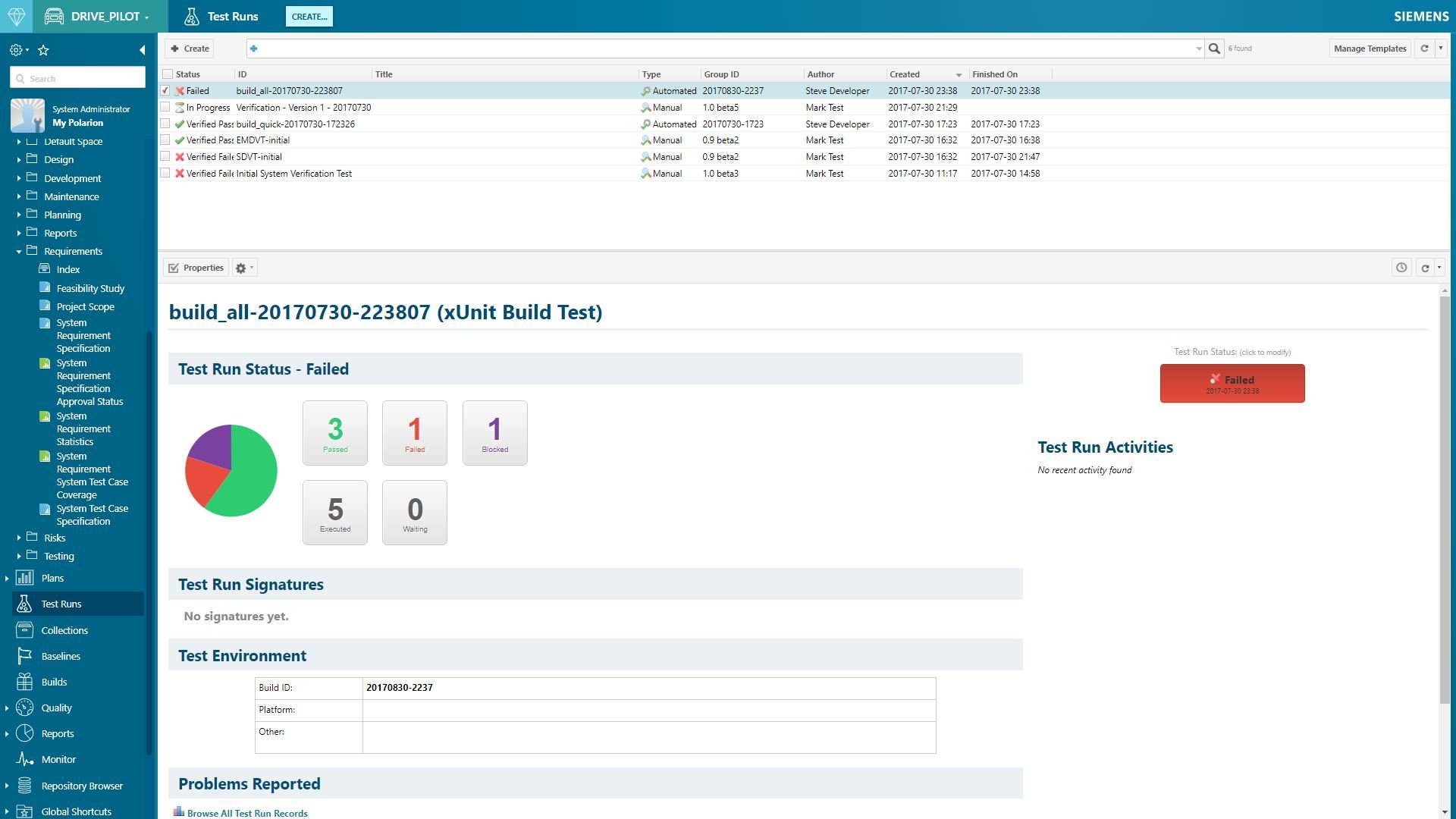Click the Plans sidebar icon
Viewport: 1456px width, 819px height.
pos(24,578)
